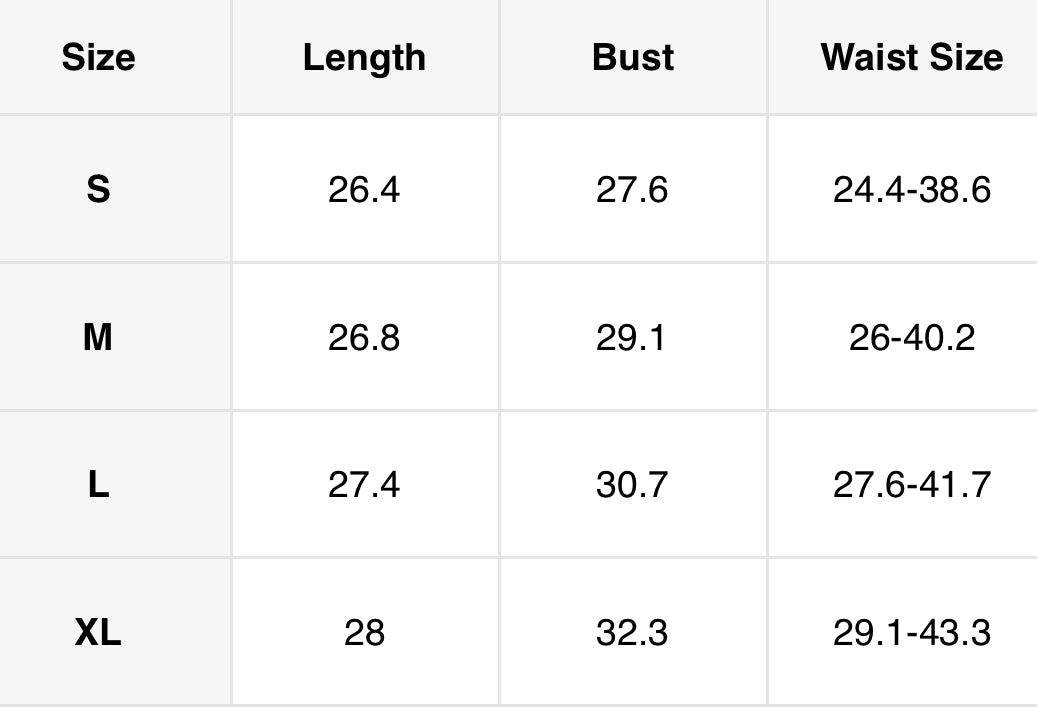Screen dimensions: 1037x707
Task: Select the XL size row label
Action: [x=98, y=633]
